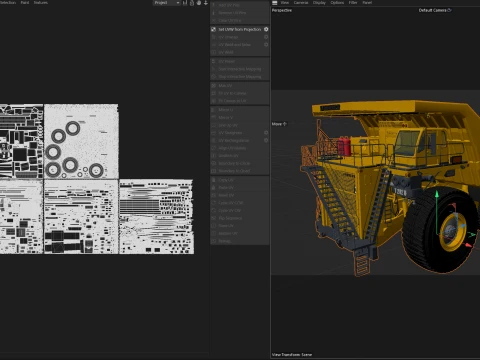Click the Stop Interactive Mapping icon
The image size is (480, 360).
pos(214,77)
